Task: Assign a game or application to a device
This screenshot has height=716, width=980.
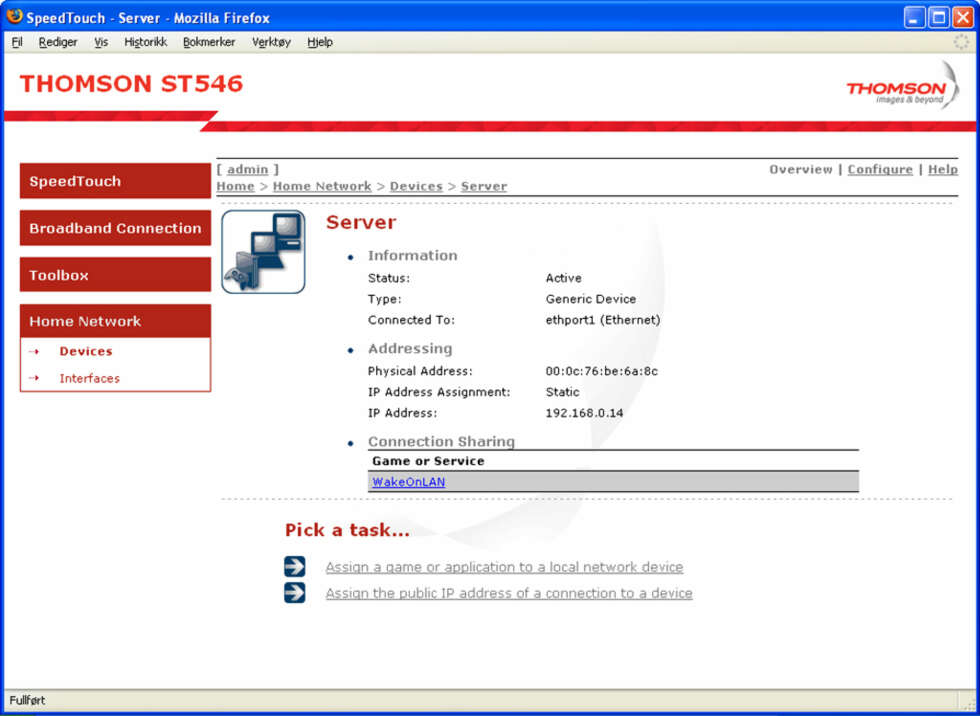Action: pyautogui.click(x=504, y=567)
